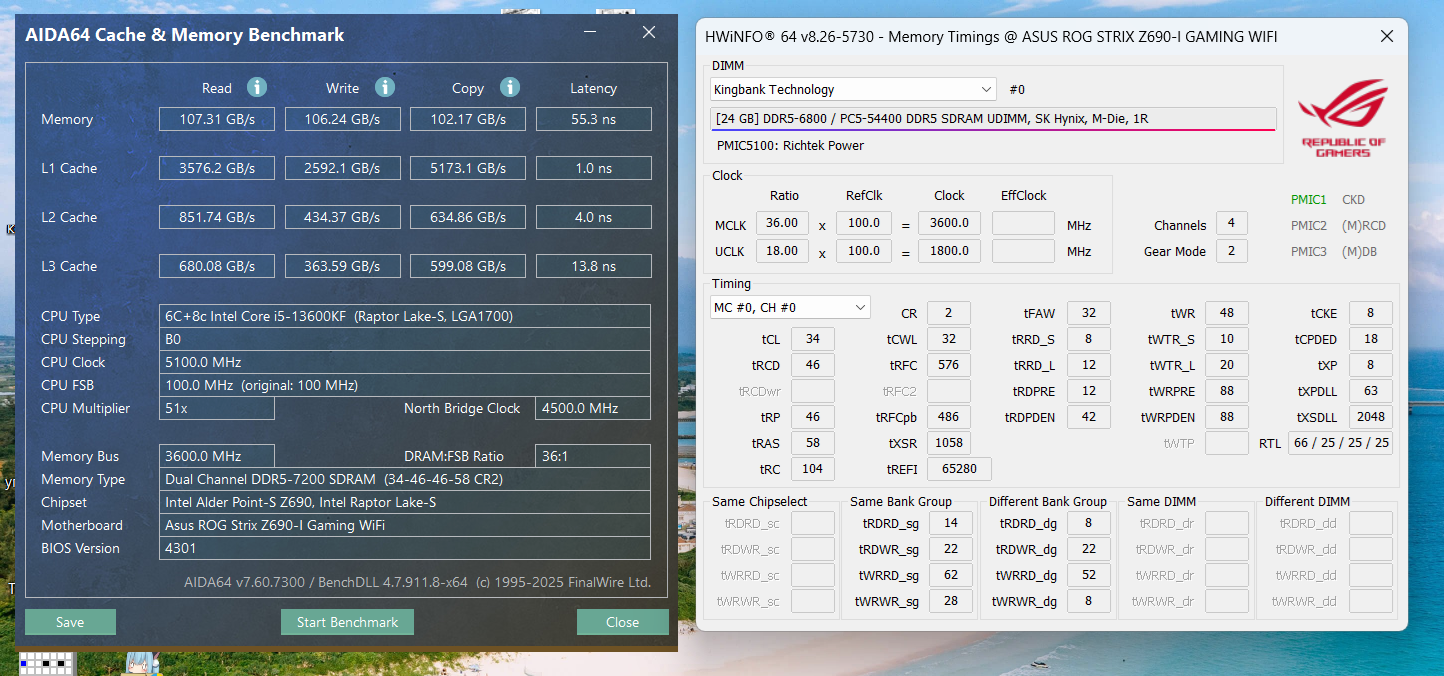
Task: Click the tWRRD_sg value 62
Action: (951, 575)
